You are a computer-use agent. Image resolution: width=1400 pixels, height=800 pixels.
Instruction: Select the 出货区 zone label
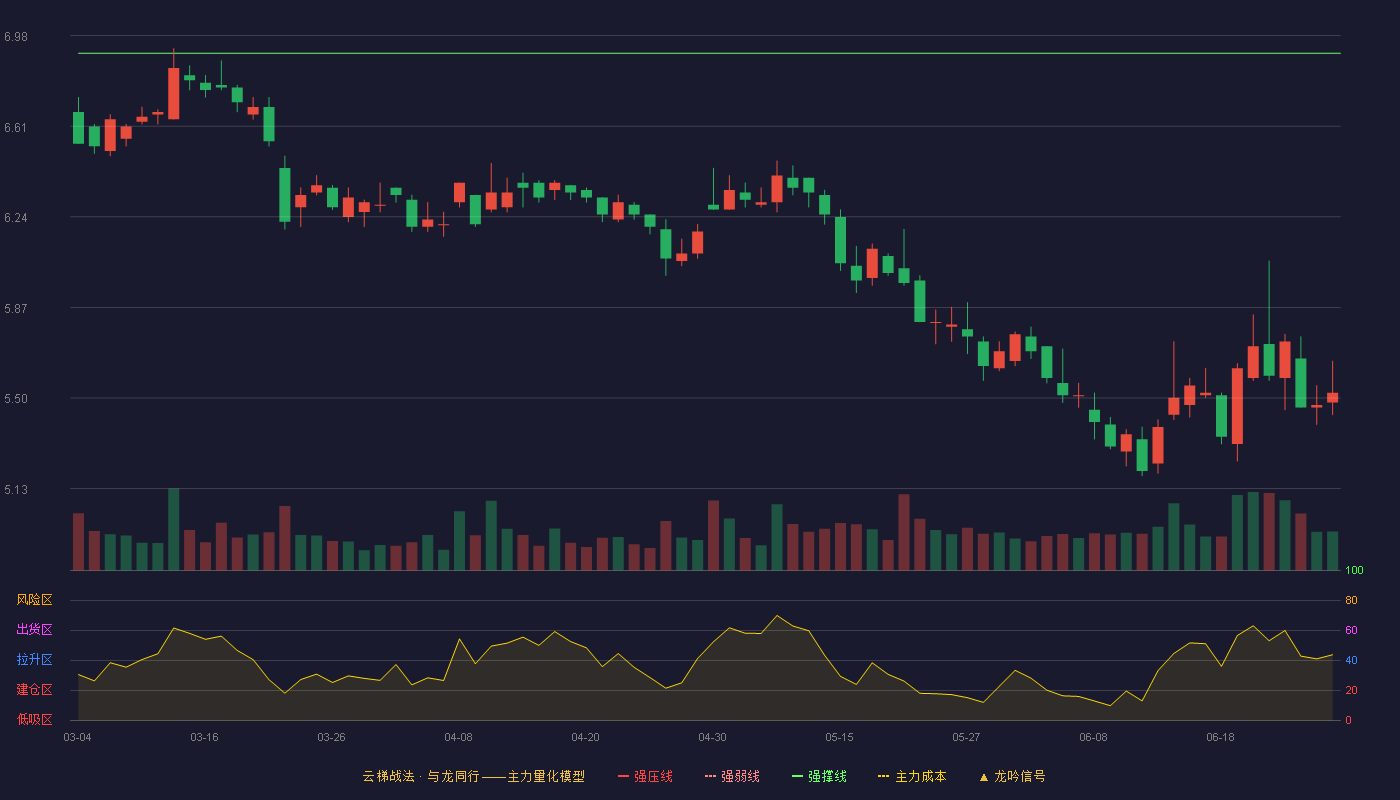tap(34, 630)
